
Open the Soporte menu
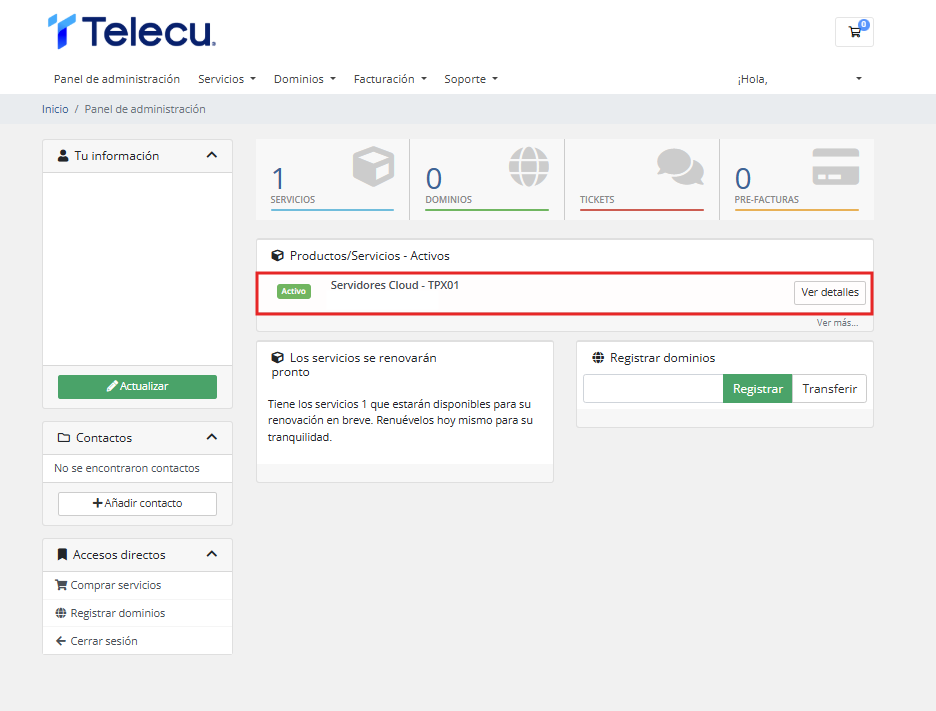click(x=470, y=79)
